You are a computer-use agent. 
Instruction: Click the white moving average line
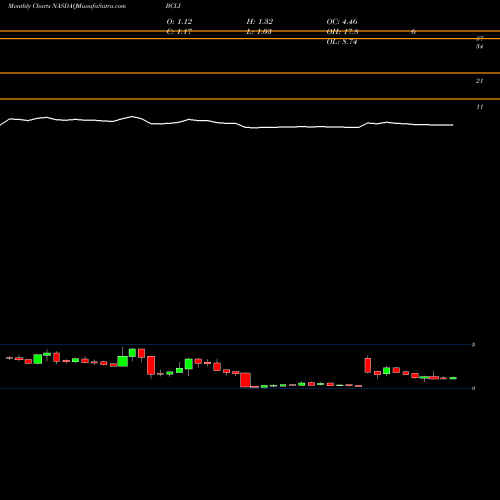tap(227, 123)
